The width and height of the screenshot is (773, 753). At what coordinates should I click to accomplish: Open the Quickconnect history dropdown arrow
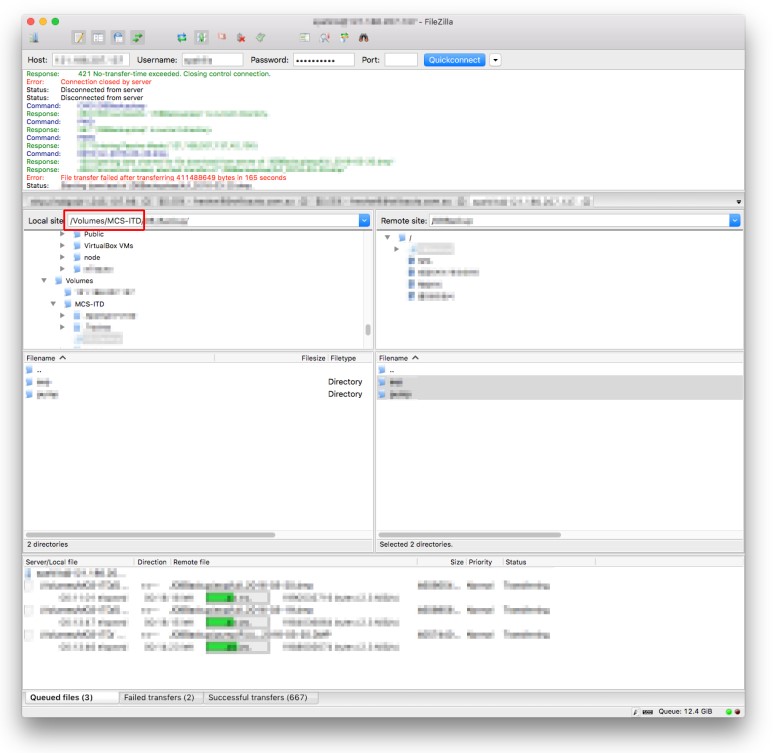pos(495,60)
